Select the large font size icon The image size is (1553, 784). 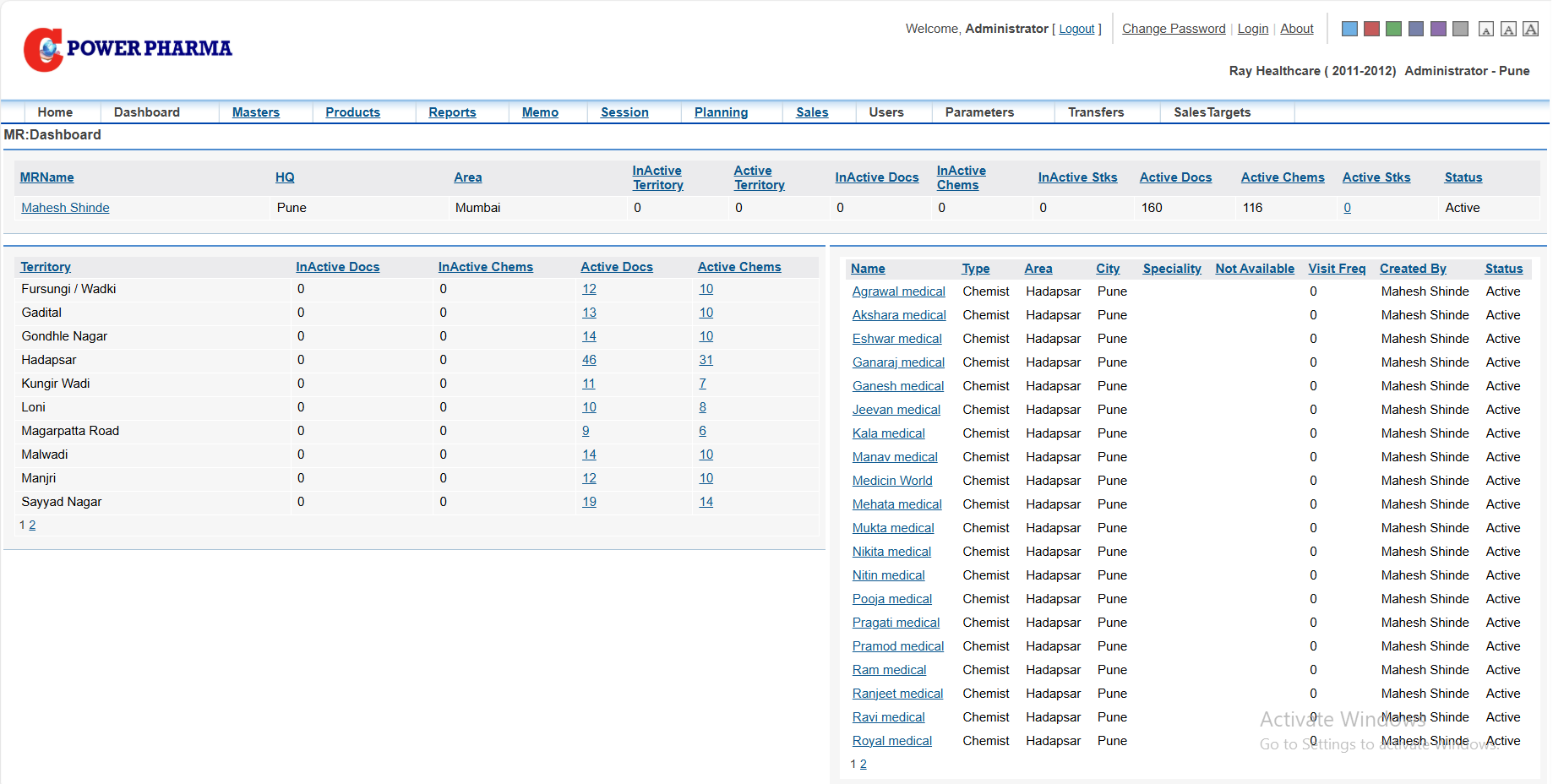pos(1530,30)
